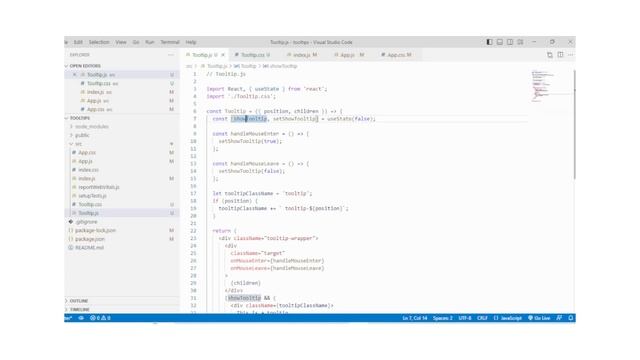640x360 pixels.
Task: Switch to the Tooltip.css editor tab
Action: pos(252,55)
